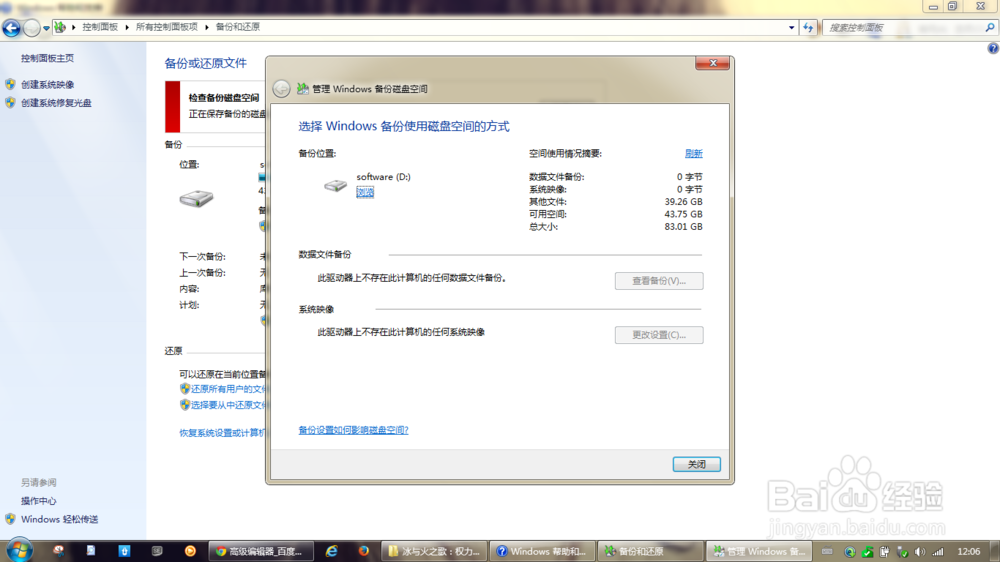Click the 创建系统修复光盘 link
Viewport: 1000px width, 562px height.
click(x=56, y=103)
